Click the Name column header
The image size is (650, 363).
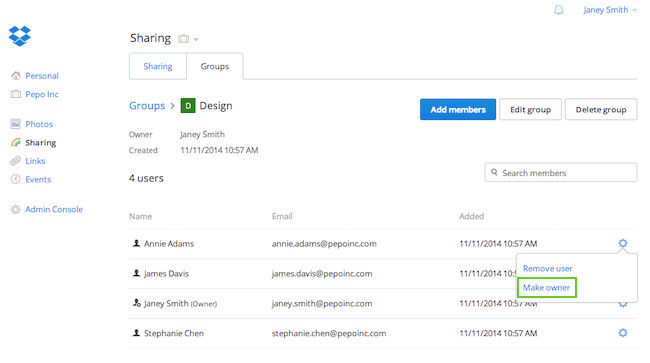pyautogui.click(x=140, y=216)
